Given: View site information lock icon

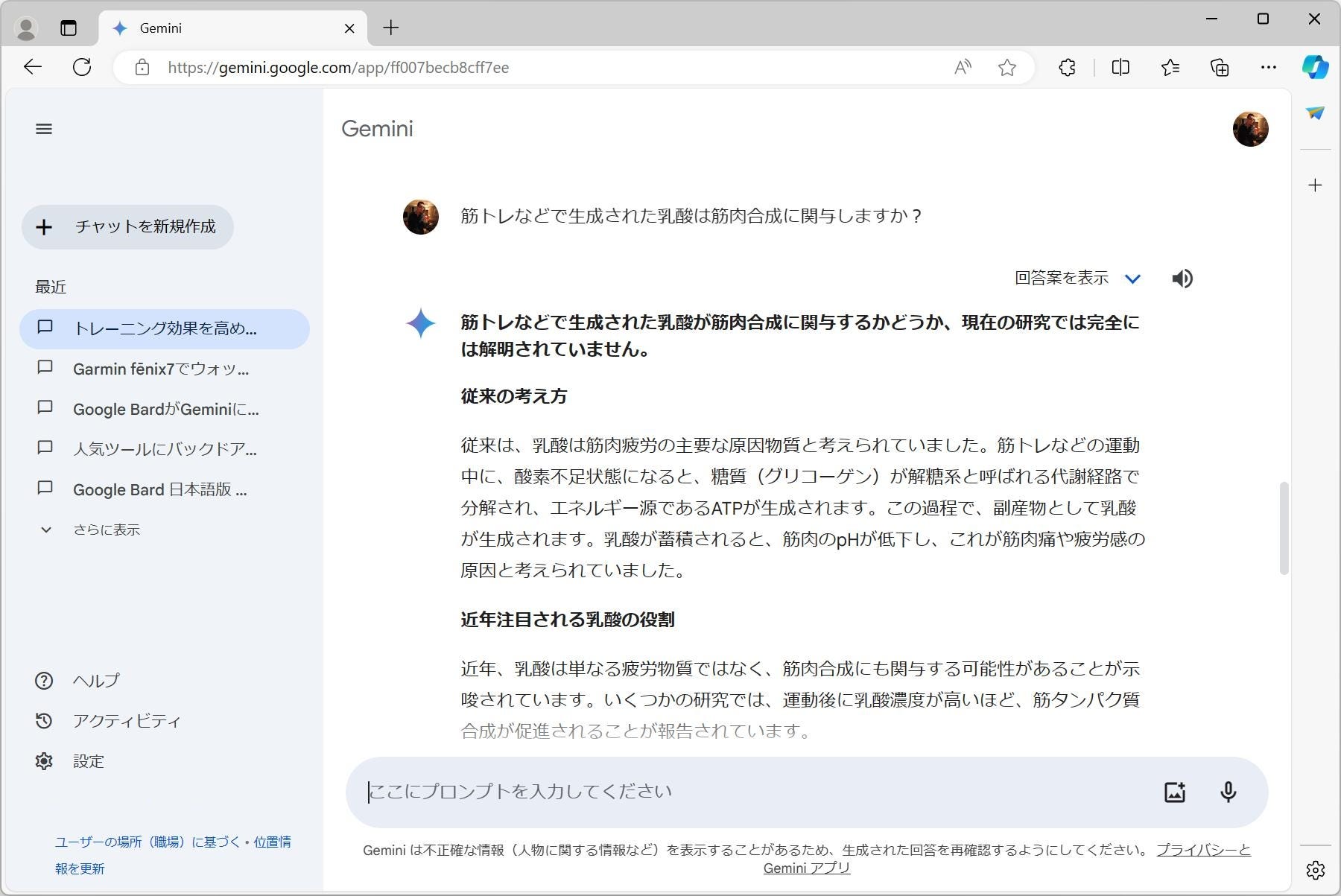Looking at the screenshot, I should (x=142, y=68).
